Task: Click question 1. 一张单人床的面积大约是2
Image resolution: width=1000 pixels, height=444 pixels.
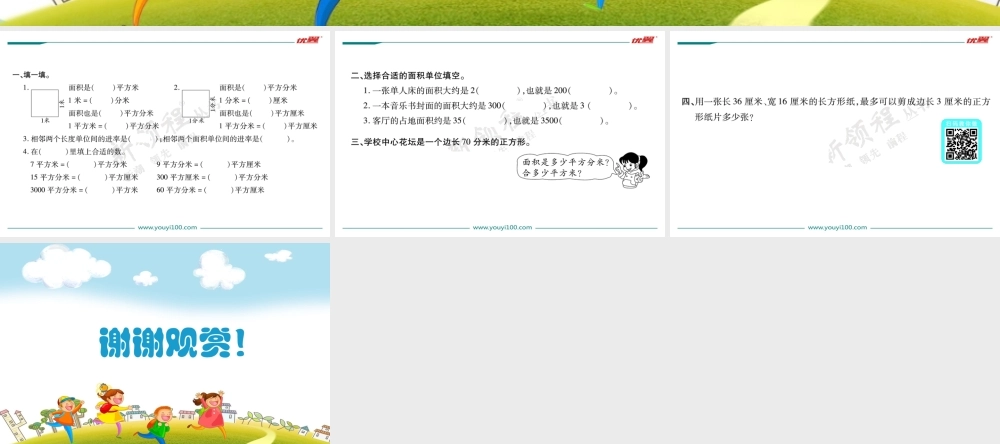Action: coord(491,91)
